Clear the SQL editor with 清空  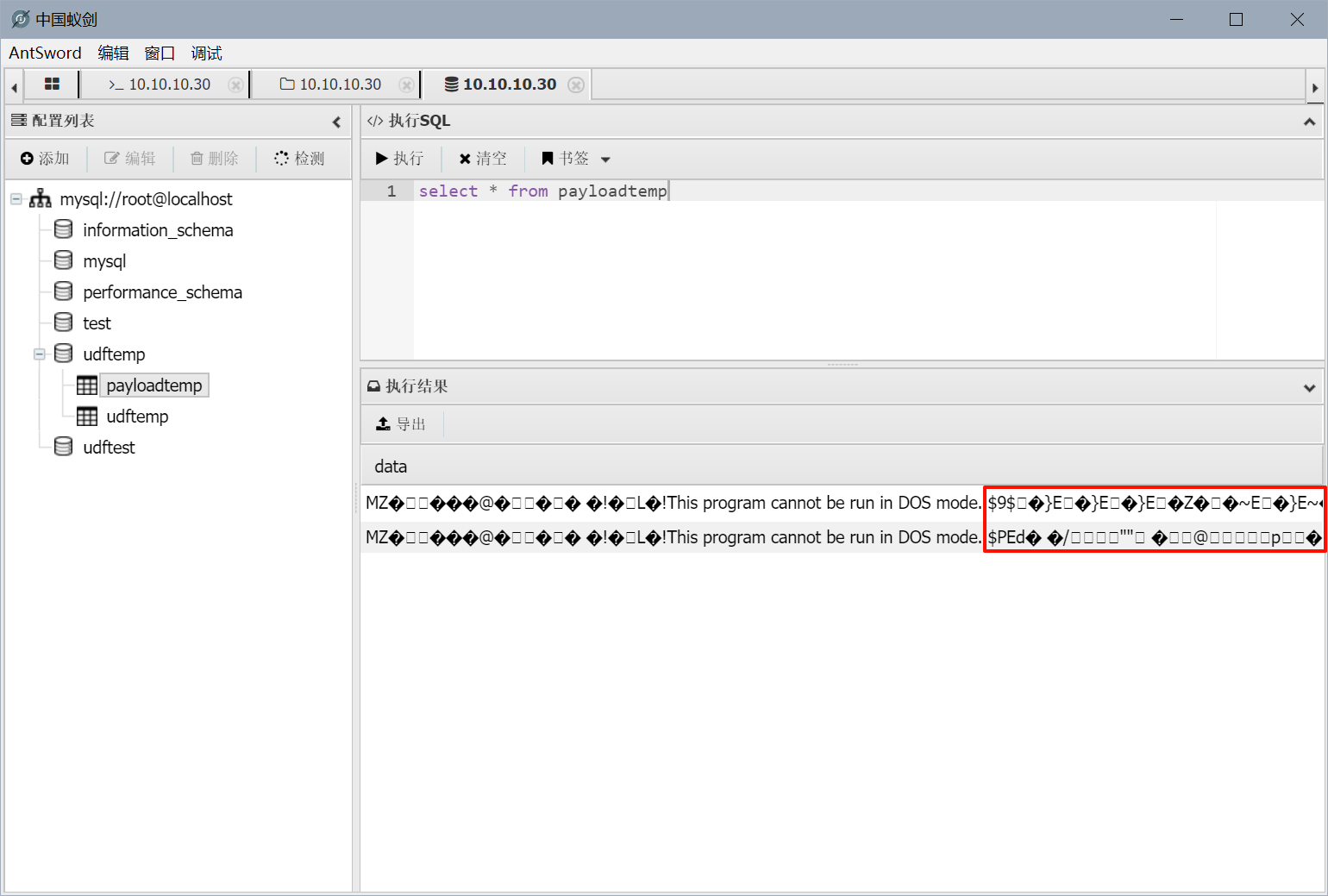483,159
